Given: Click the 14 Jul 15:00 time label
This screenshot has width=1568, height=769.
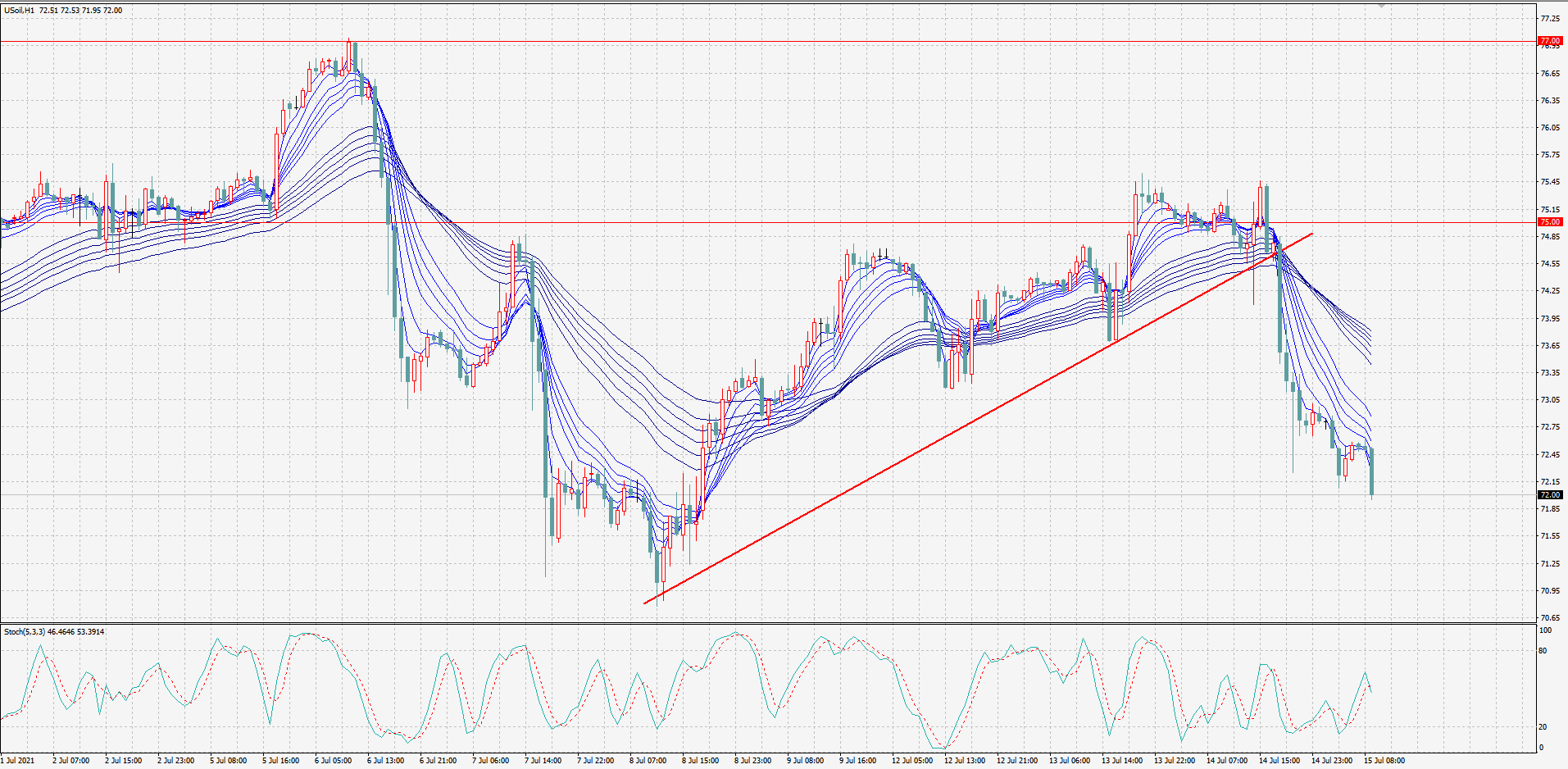Looking at the screenshot, I should tap(1279, 761).
